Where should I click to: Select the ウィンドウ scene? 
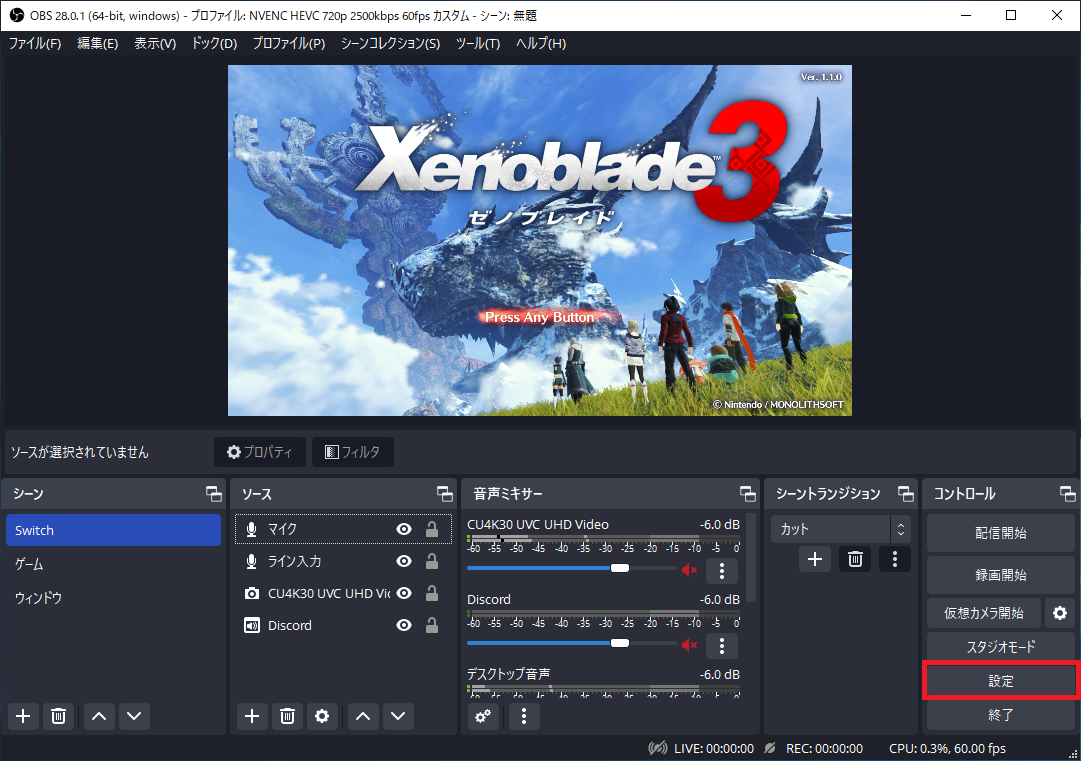click(x=113, y=598)
